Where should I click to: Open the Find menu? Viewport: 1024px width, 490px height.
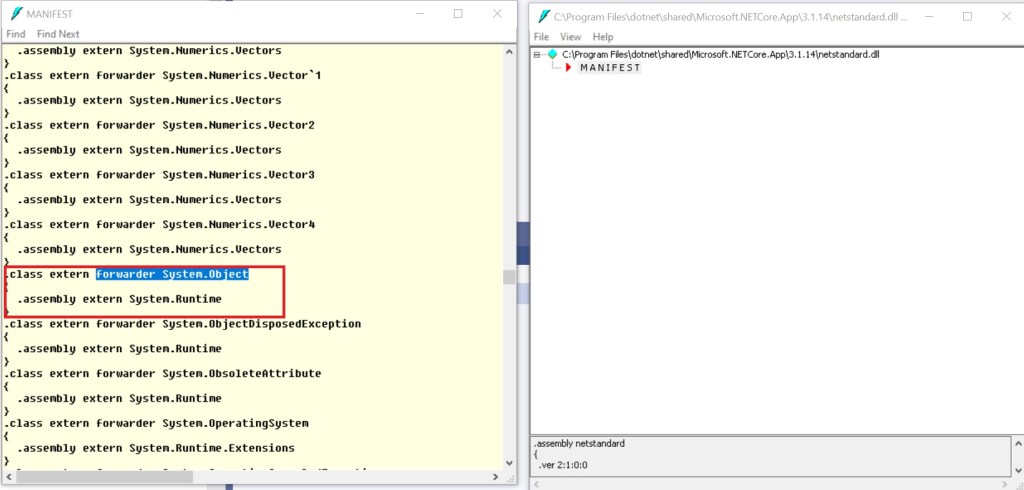(16, 34)
